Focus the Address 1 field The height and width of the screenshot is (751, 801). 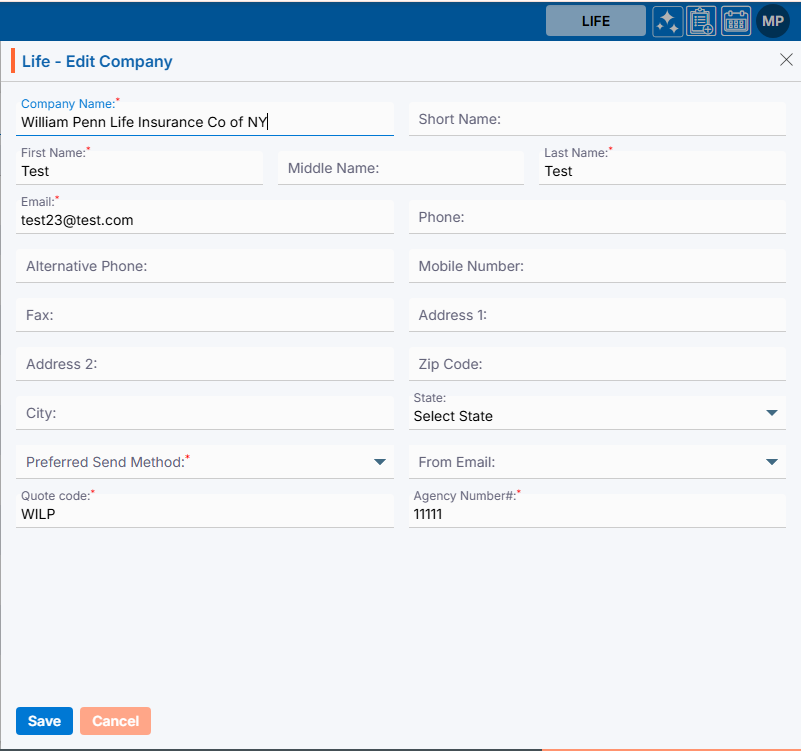[x=597, y=315]
